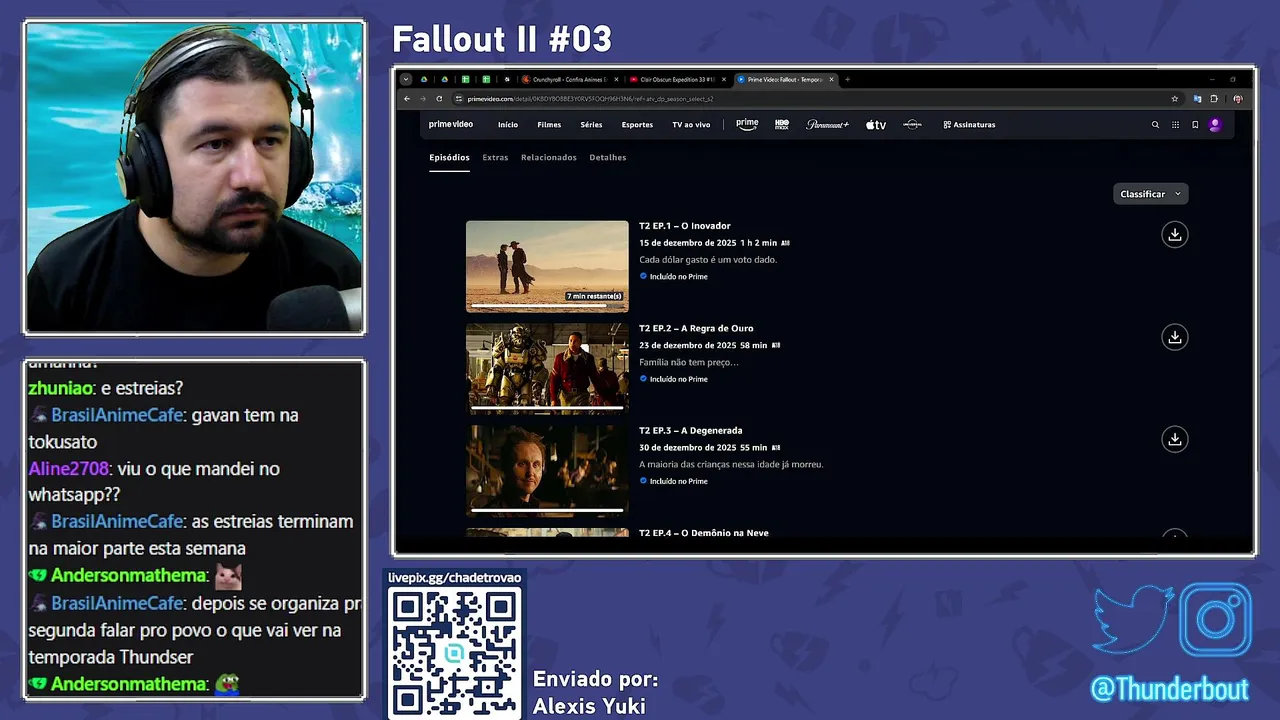Click the site info icon beside the URL

458,99
